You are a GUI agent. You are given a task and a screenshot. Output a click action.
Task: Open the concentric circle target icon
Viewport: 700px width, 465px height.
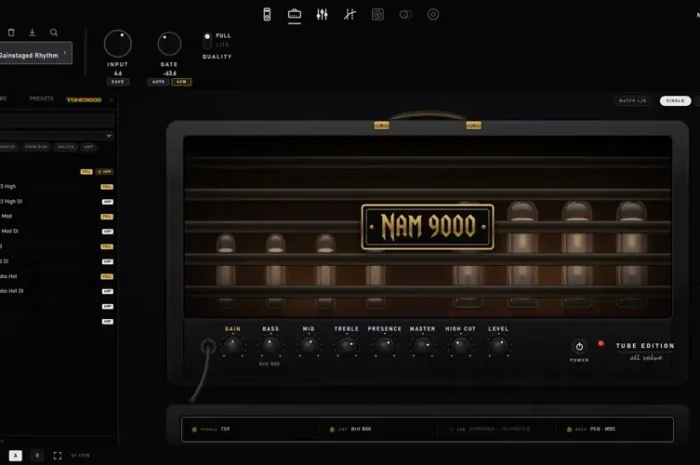pyautogui.click(x=433, y=14)
